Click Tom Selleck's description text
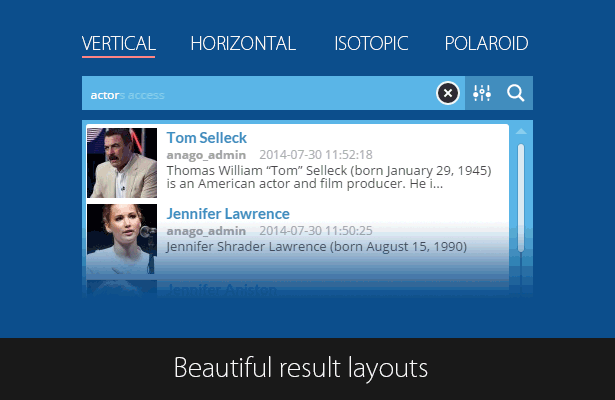The image size is (615, 400). point(329,177)
